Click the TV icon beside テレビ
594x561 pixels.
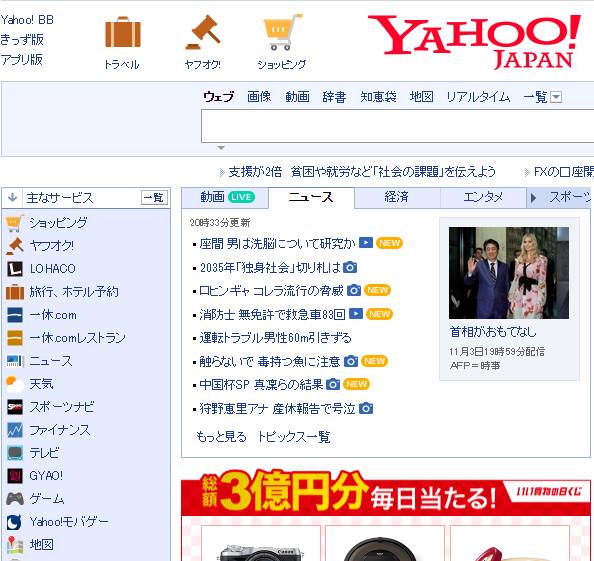click(x=15, y=453)
